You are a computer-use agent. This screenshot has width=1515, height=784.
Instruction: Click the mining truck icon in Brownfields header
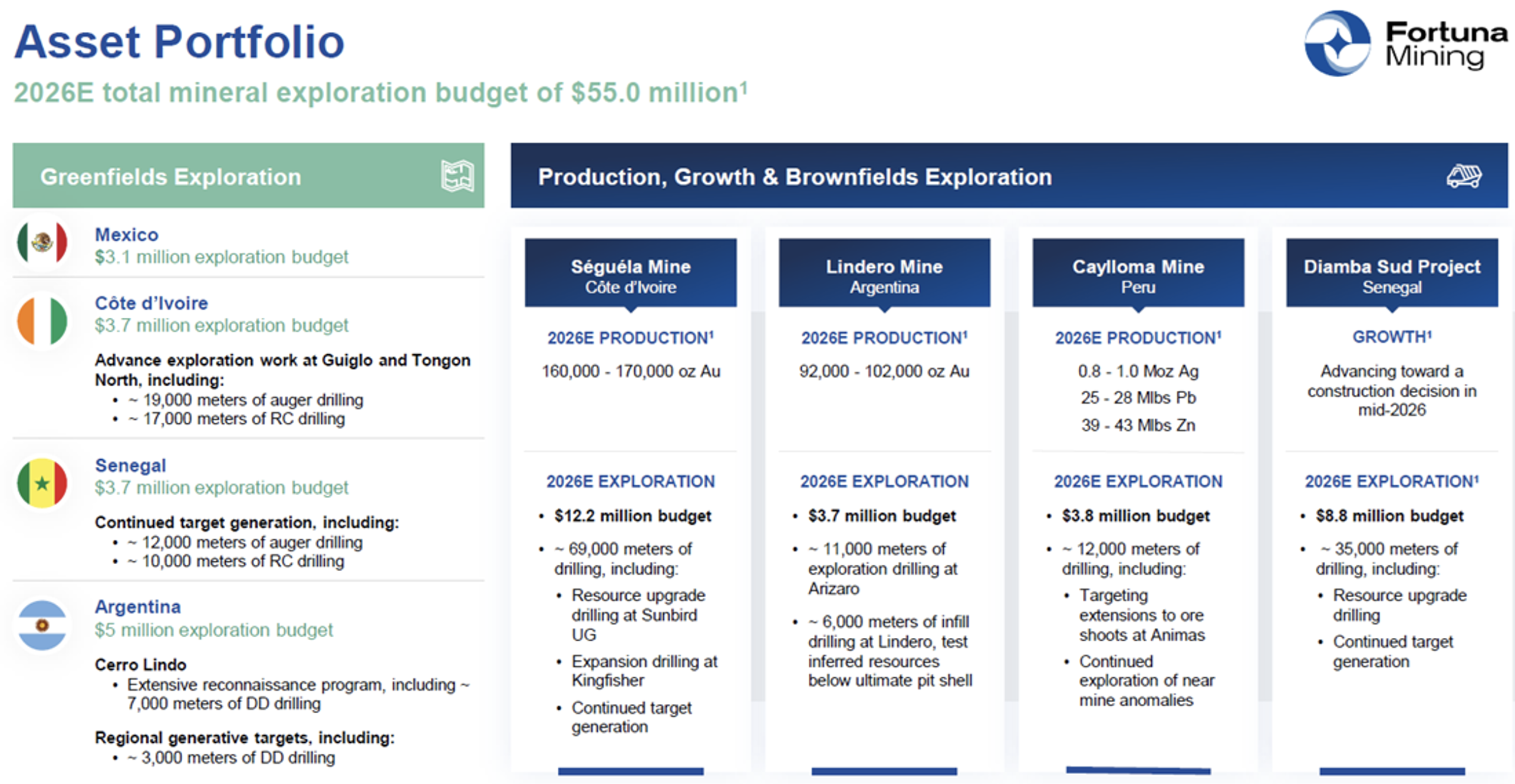1464,176
